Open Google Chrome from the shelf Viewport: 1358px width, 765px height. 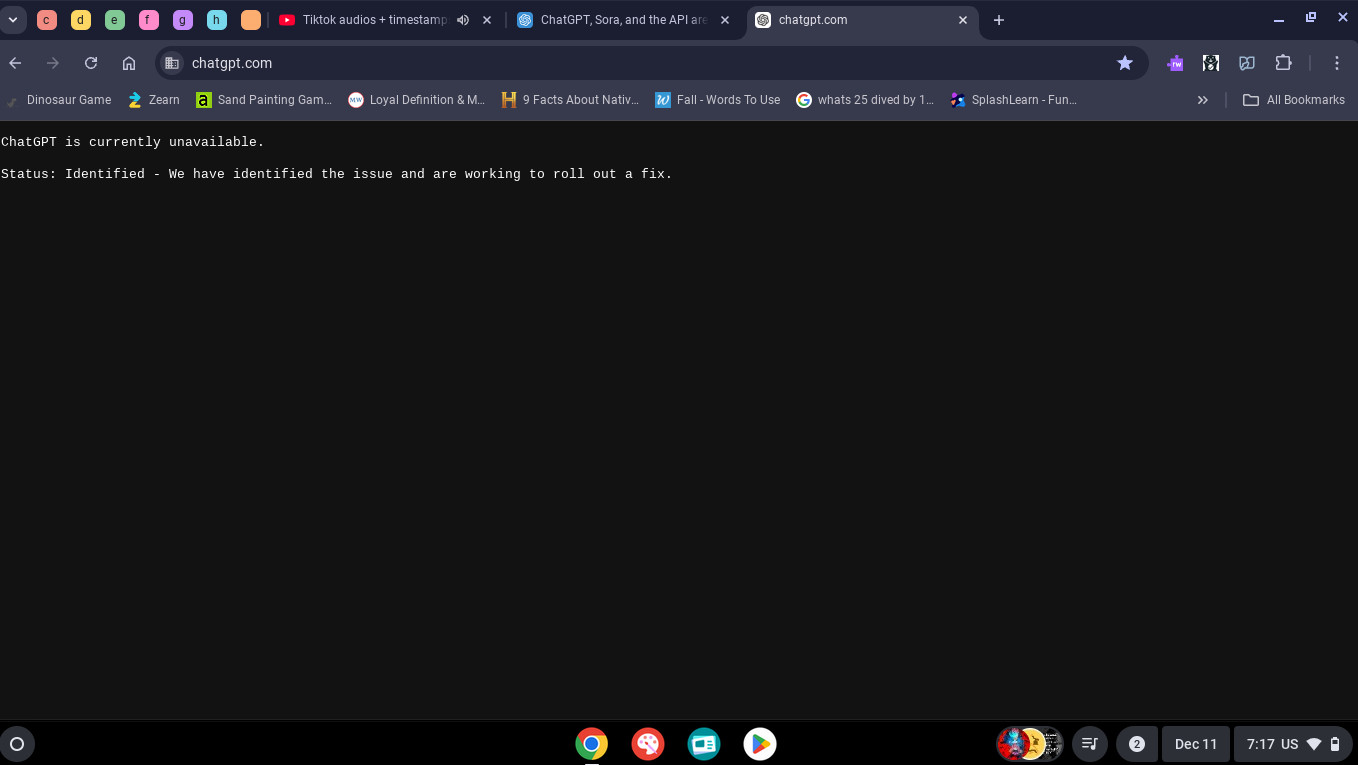click(x=592, y=744)
